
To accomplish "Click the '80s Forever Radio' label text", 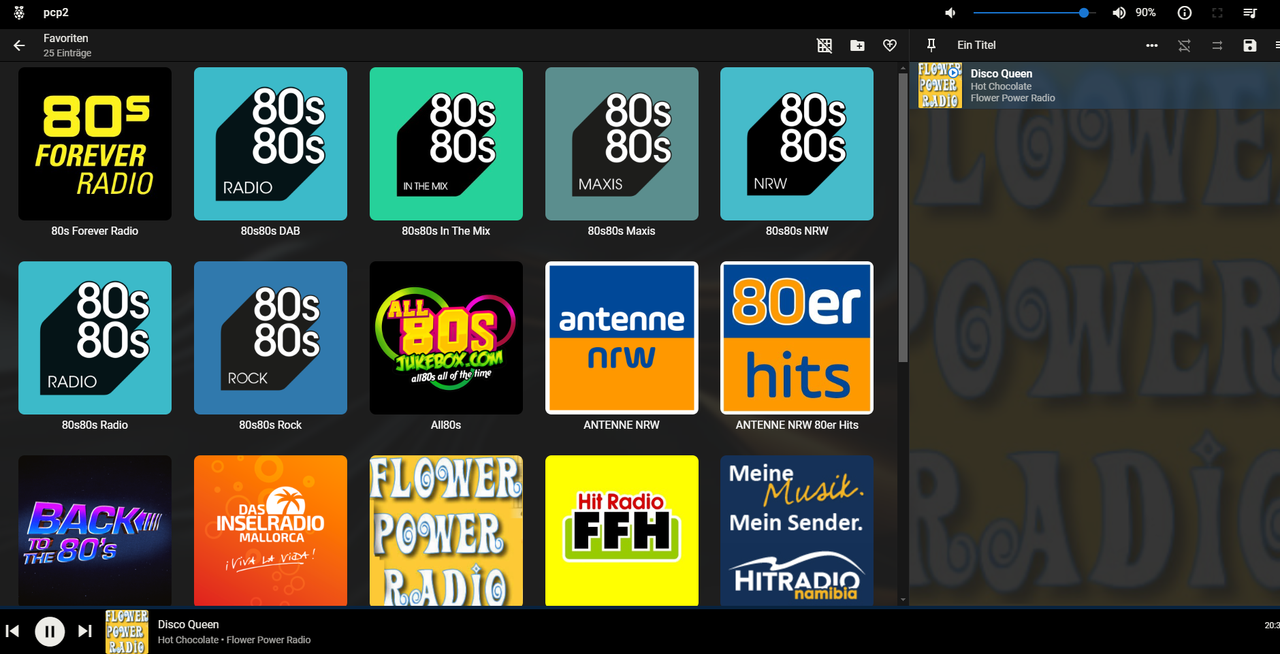I will point(95,231).
